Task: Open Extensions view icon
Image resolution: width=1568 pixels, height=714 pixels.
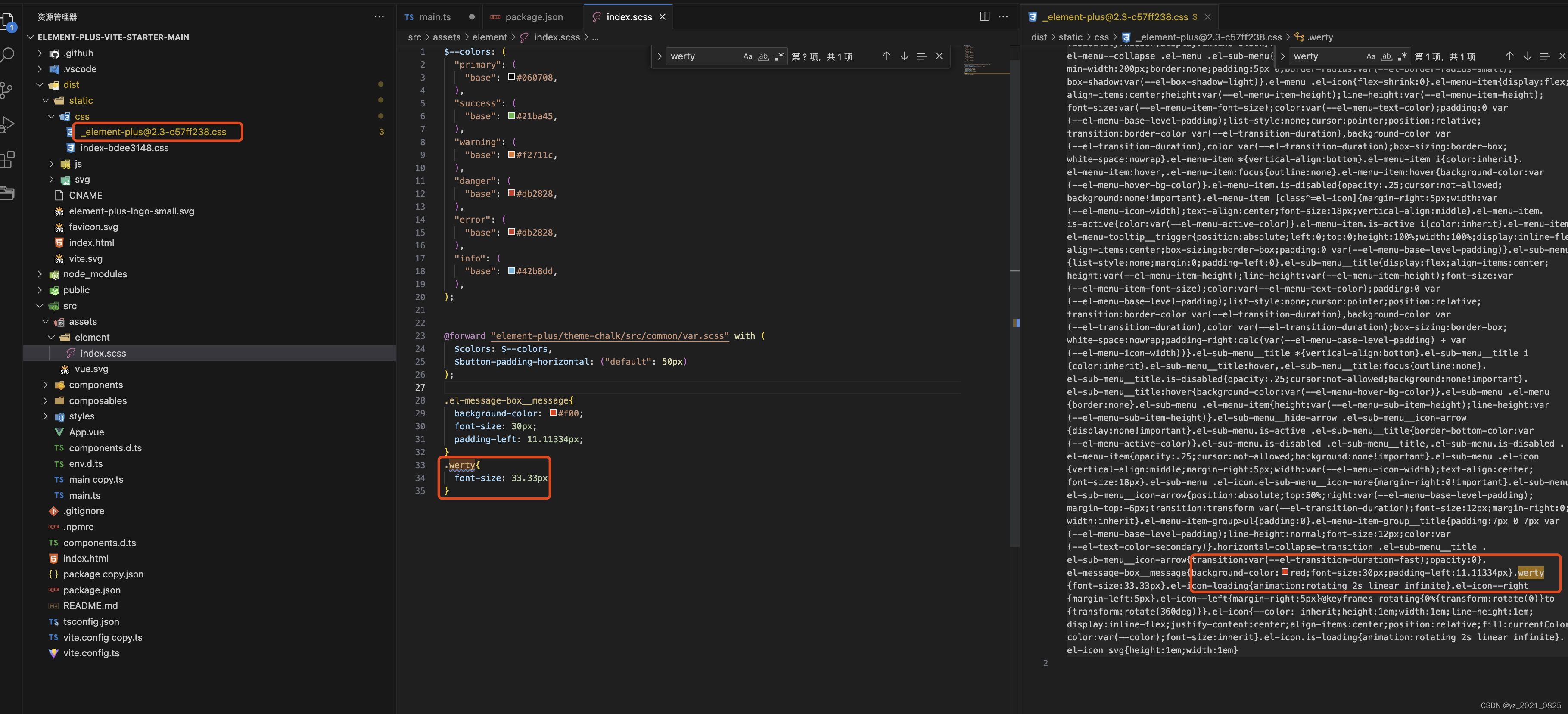Action: click(7, 159)
